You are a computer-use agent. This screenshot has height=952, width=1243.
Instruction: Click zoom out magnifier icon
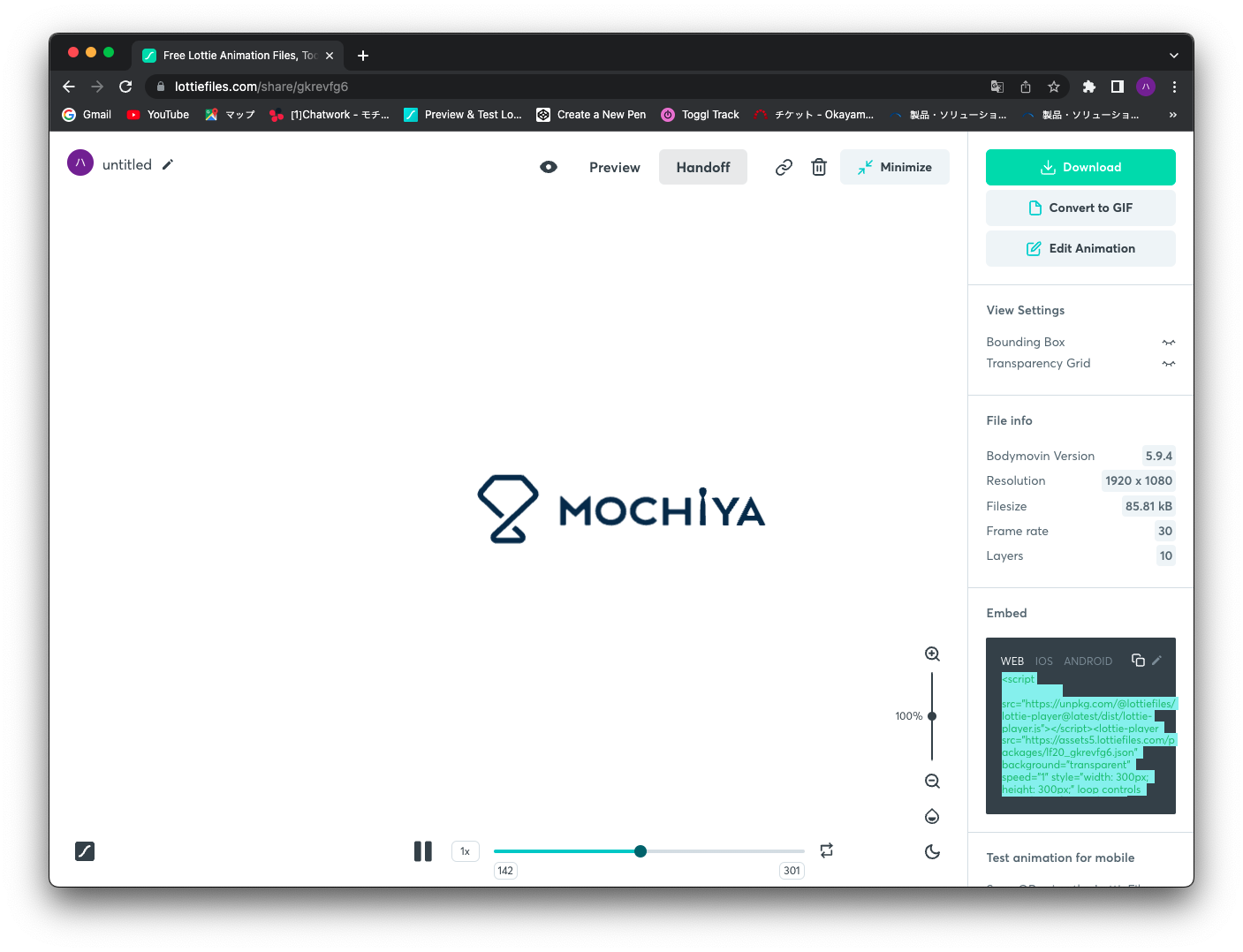(x=932, y=781)
